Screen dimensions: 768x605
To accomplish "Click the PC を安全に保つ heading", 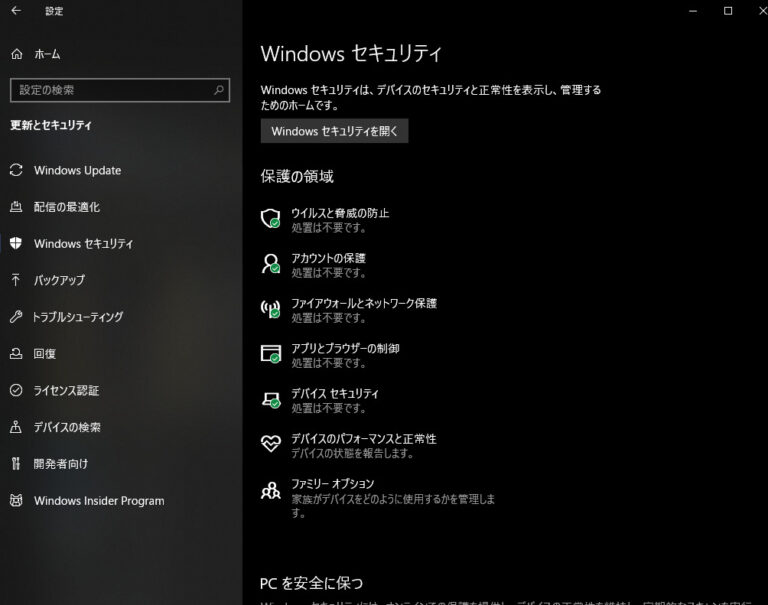I will click(312, 583).
